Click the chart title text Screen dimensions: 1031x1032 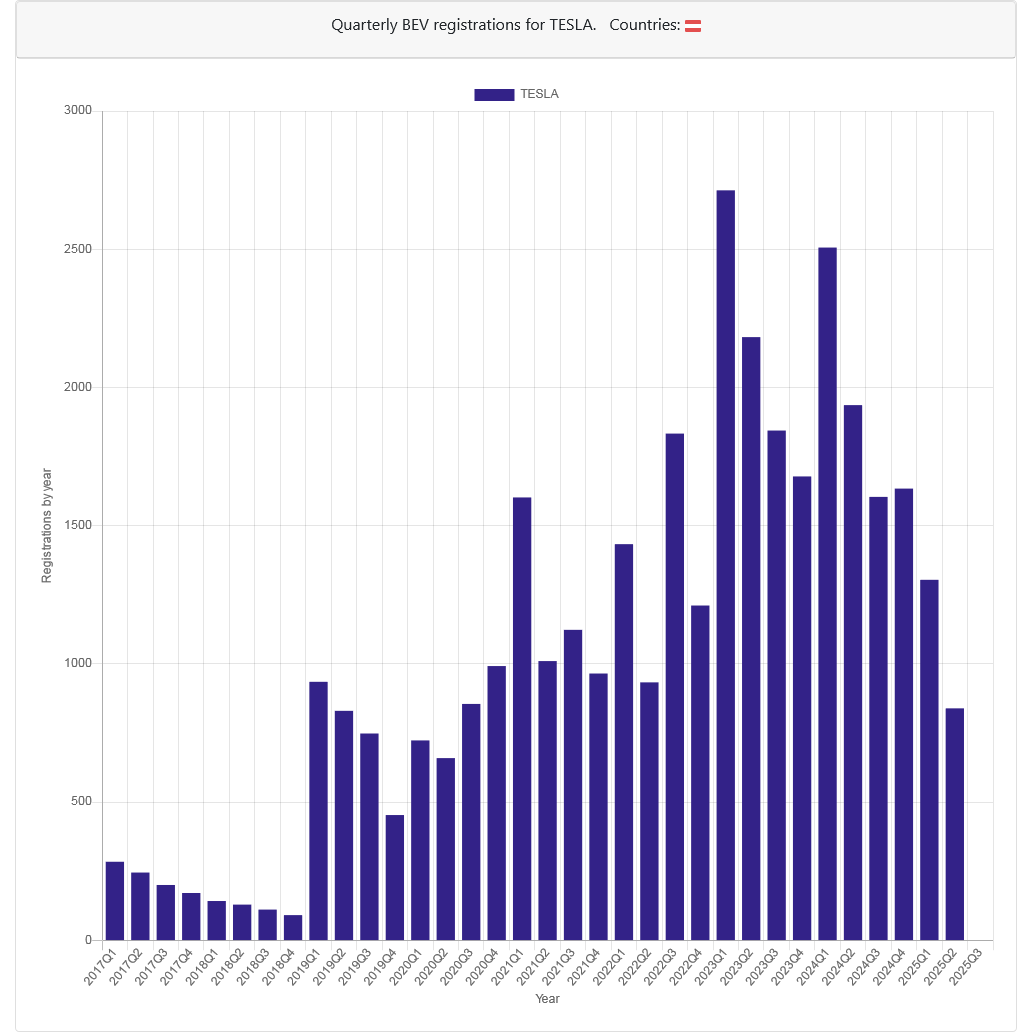[x=463, y=25]
